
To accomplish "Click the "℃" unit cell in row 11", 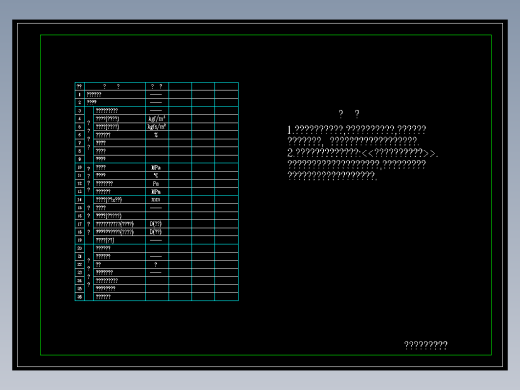I will 157,175.
